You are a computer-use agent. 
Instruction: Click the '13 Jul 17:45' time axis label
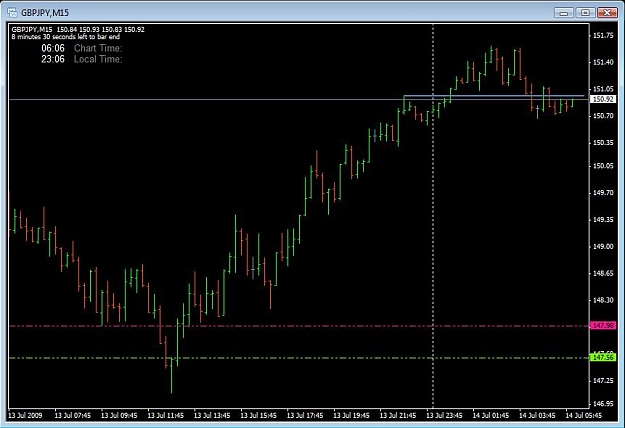(x=305, y=415)
